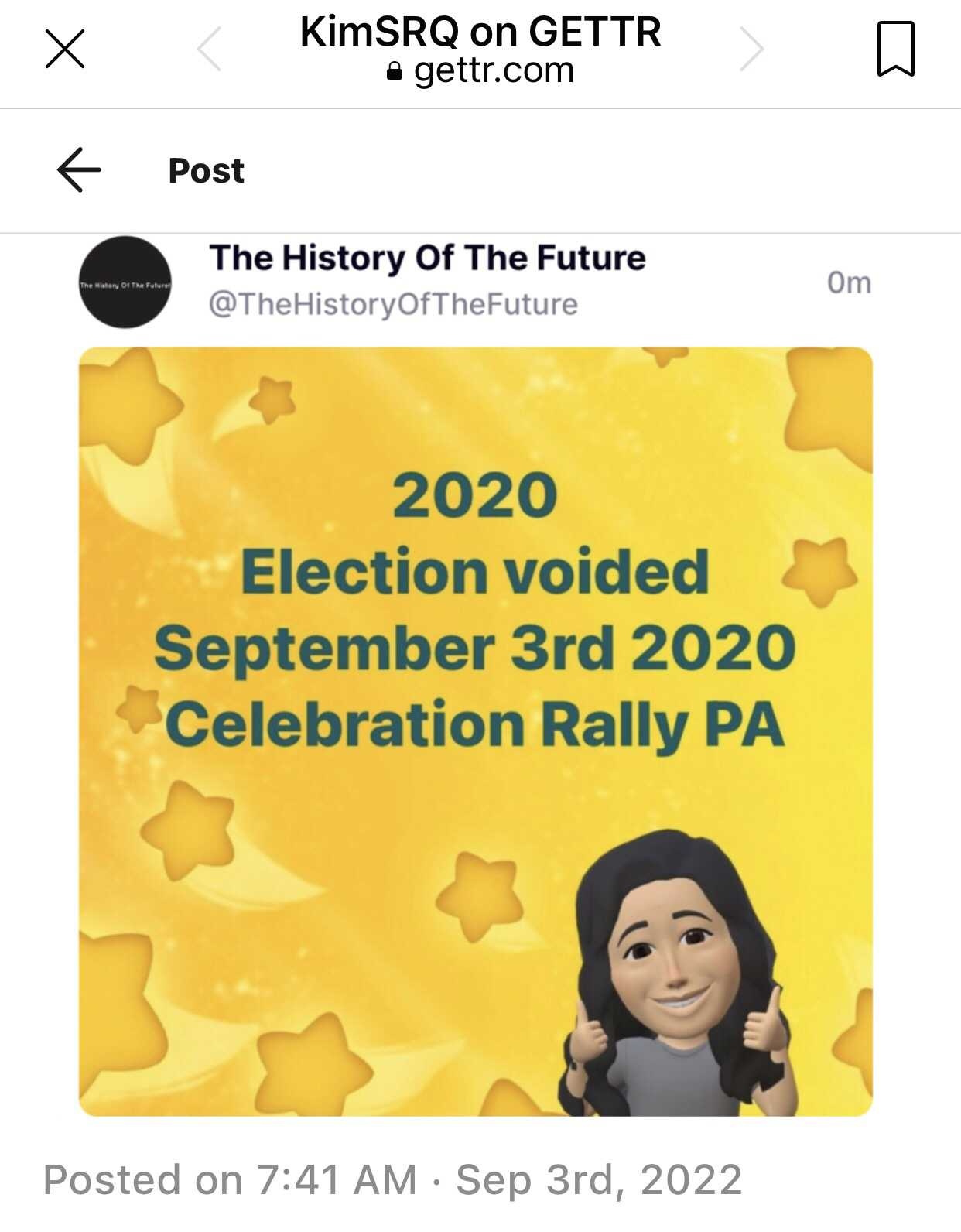
Task: Tap the KimSRQ on GETTR page title
Action: click(x=480, y=33)
